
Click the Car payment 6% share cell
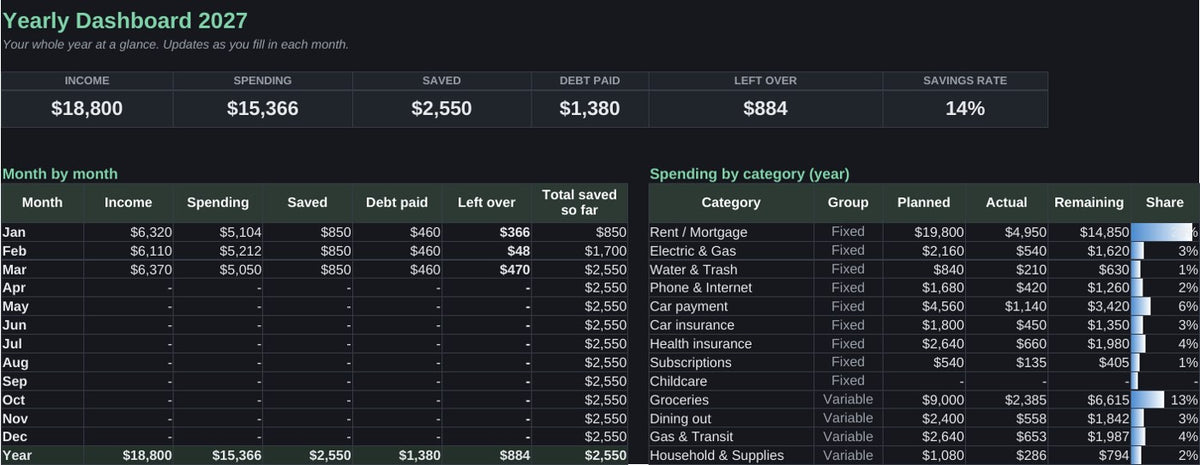pyautogui.click(x=1165, y=306)
